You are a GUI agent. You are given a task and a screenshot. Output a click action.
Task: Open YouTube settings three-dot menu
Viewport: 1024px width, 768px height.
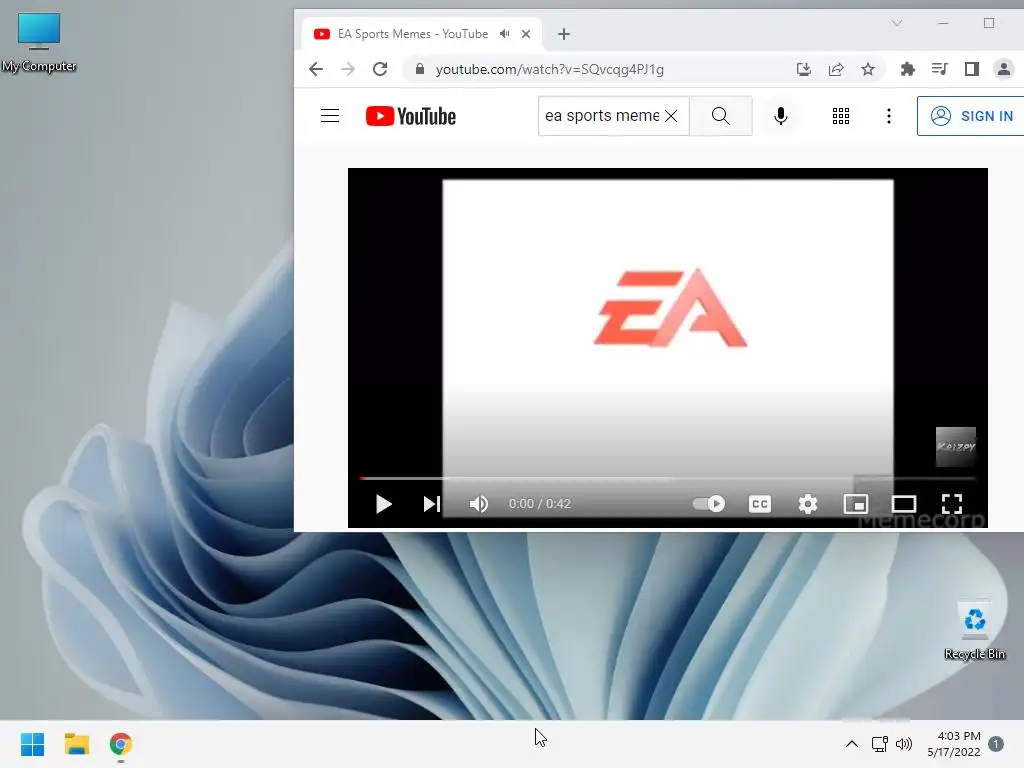click(x=888, y=116)
